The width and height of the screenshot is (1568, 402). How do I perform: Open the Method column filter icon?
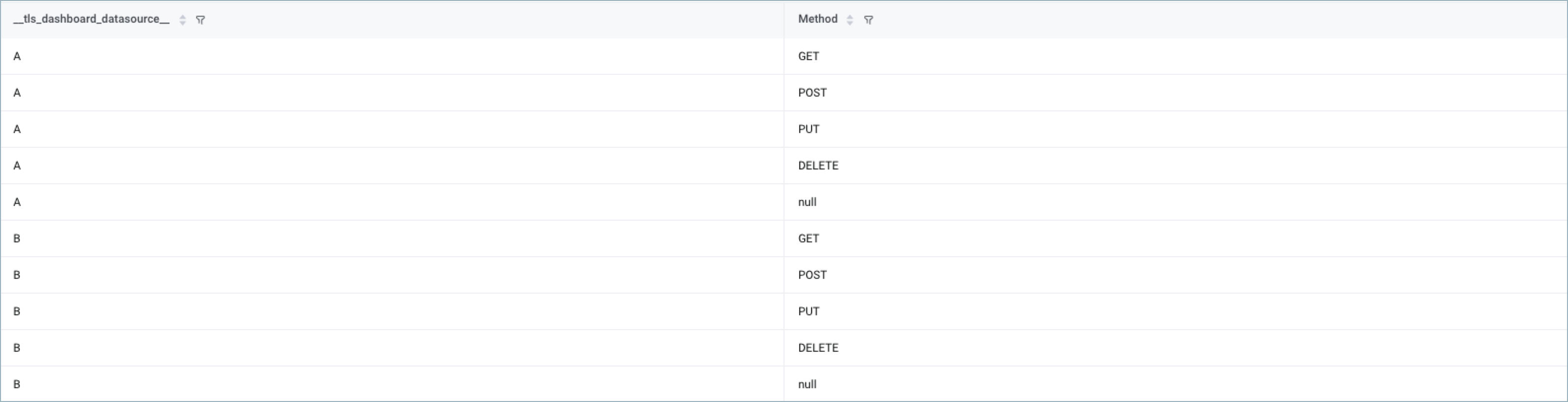tap(869, 20)
